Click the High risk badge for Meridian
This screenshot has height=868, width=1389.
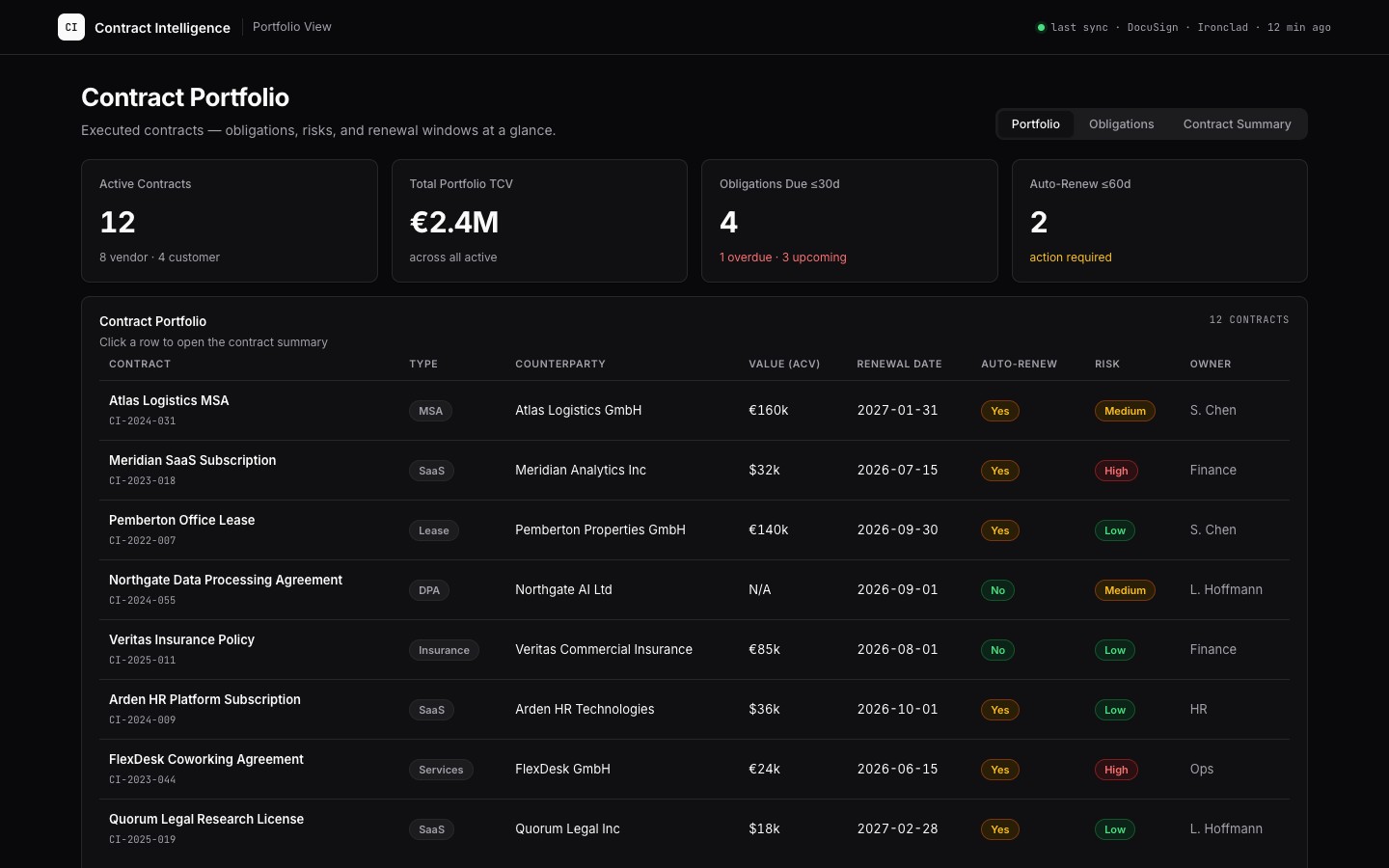tap(1116, 471)
